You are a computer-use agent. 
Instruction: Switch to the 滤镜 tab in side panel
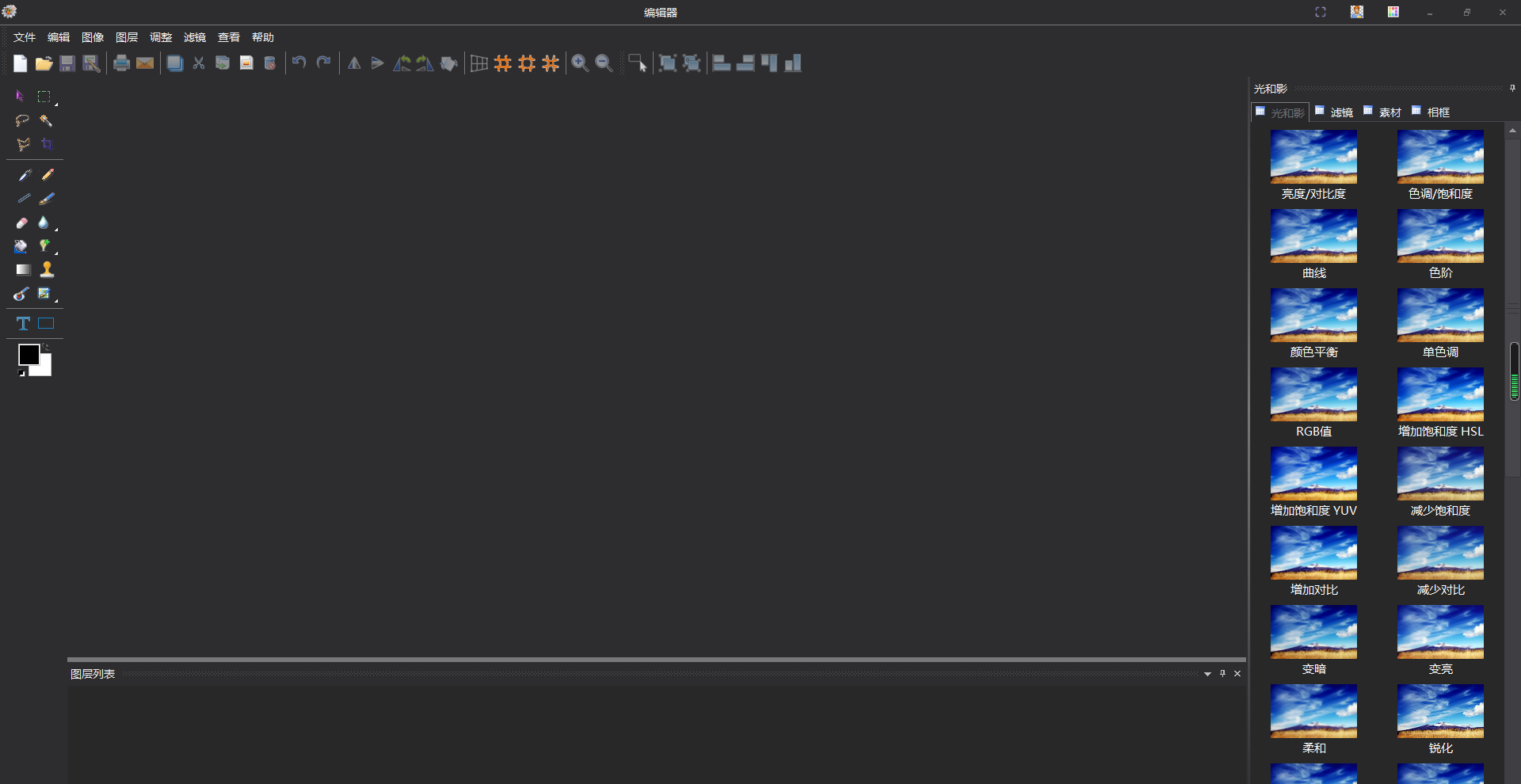pos(1335,112)
